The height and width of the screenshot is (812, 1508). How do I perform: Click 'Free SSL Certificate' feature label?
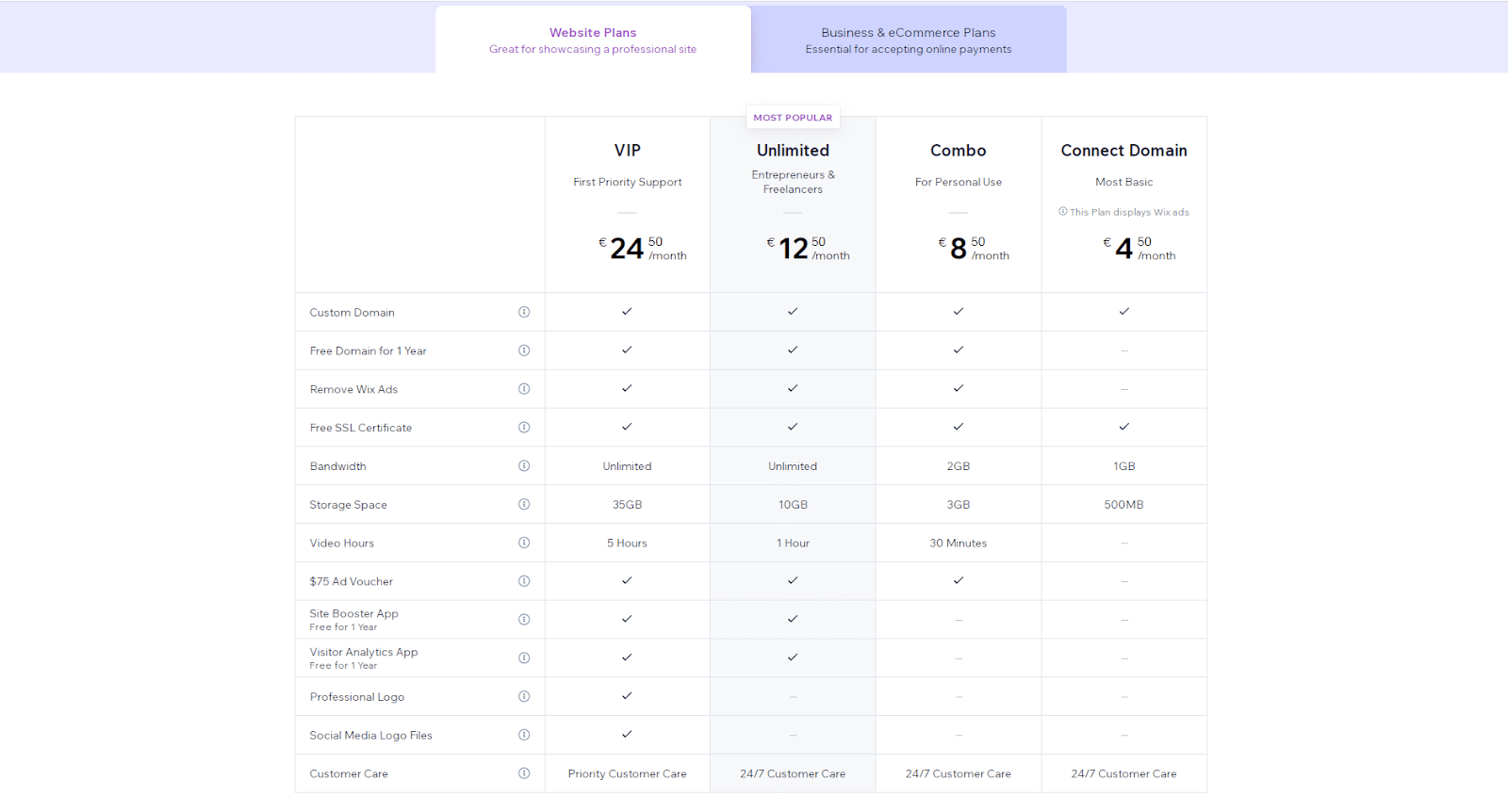coord(361,428)
